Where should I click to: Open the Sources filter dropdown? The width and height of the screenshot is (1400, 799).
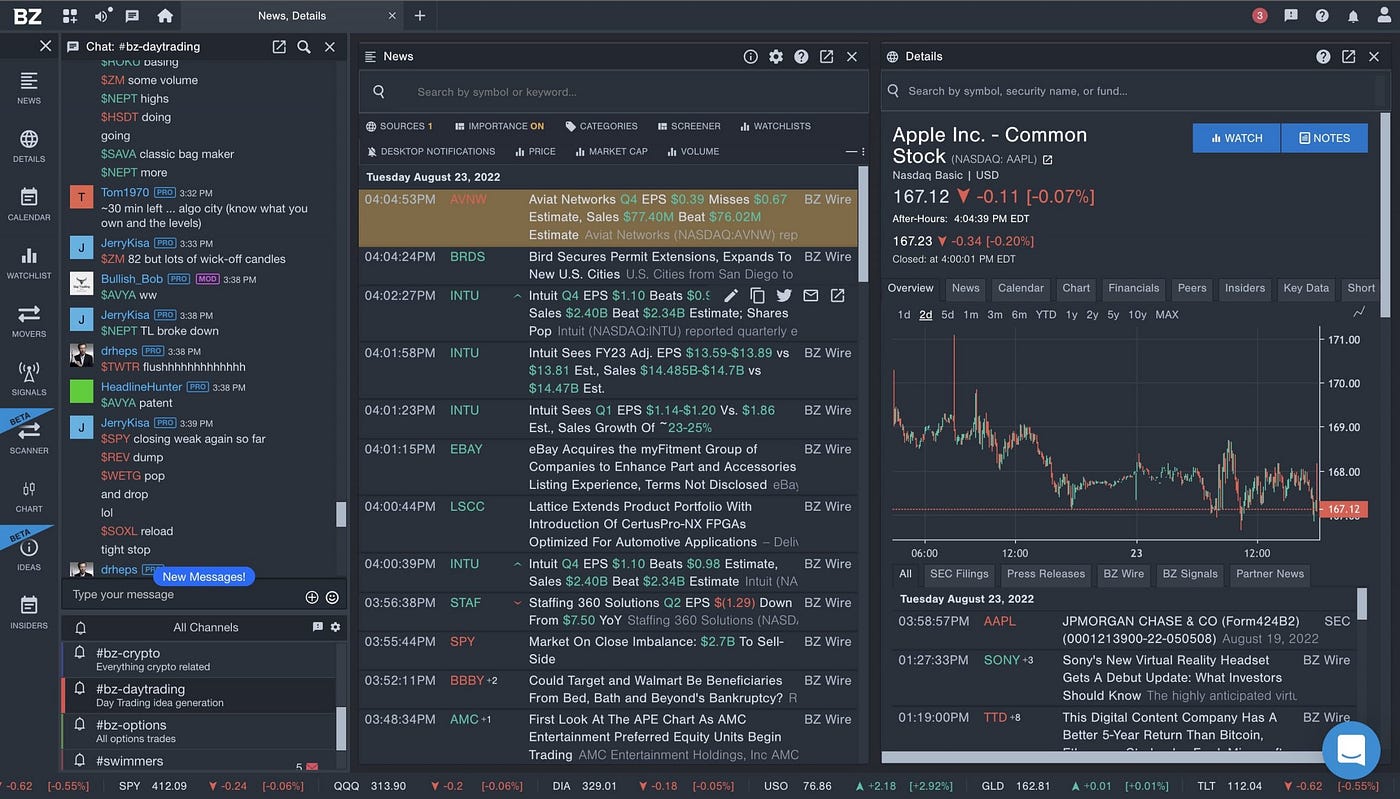click(x=399, y=126)
